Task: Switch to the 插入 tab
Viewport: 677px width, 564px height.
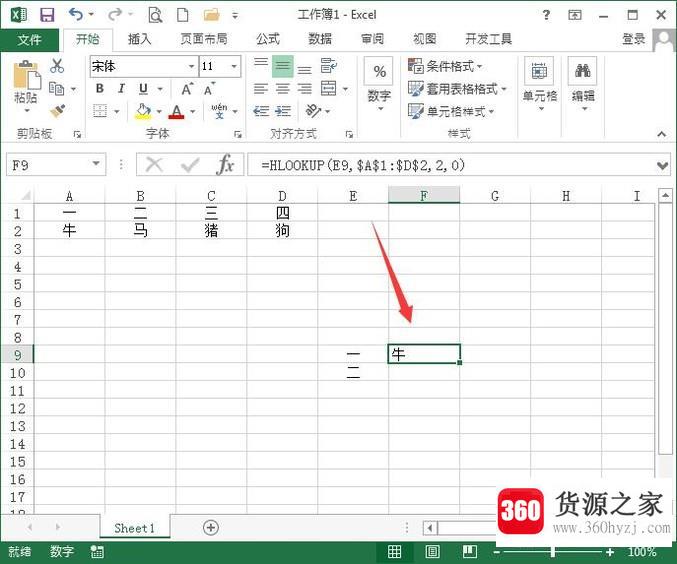Action: [x=139, y=39]
